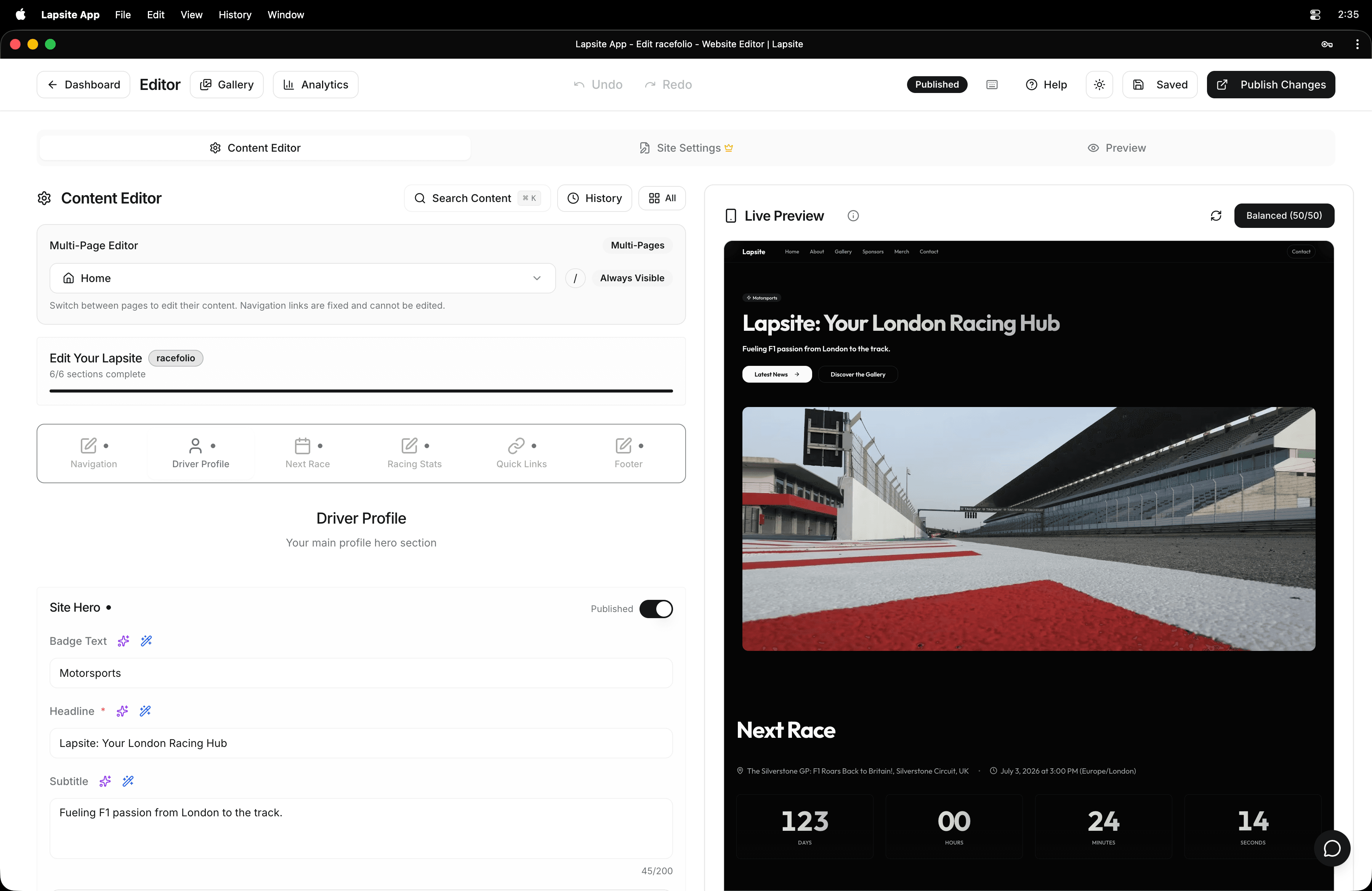Image resolution: width=1372 pixels, height=891 pixels.
Task: Open History in the macOS menu bar
Action: point(235,14)
